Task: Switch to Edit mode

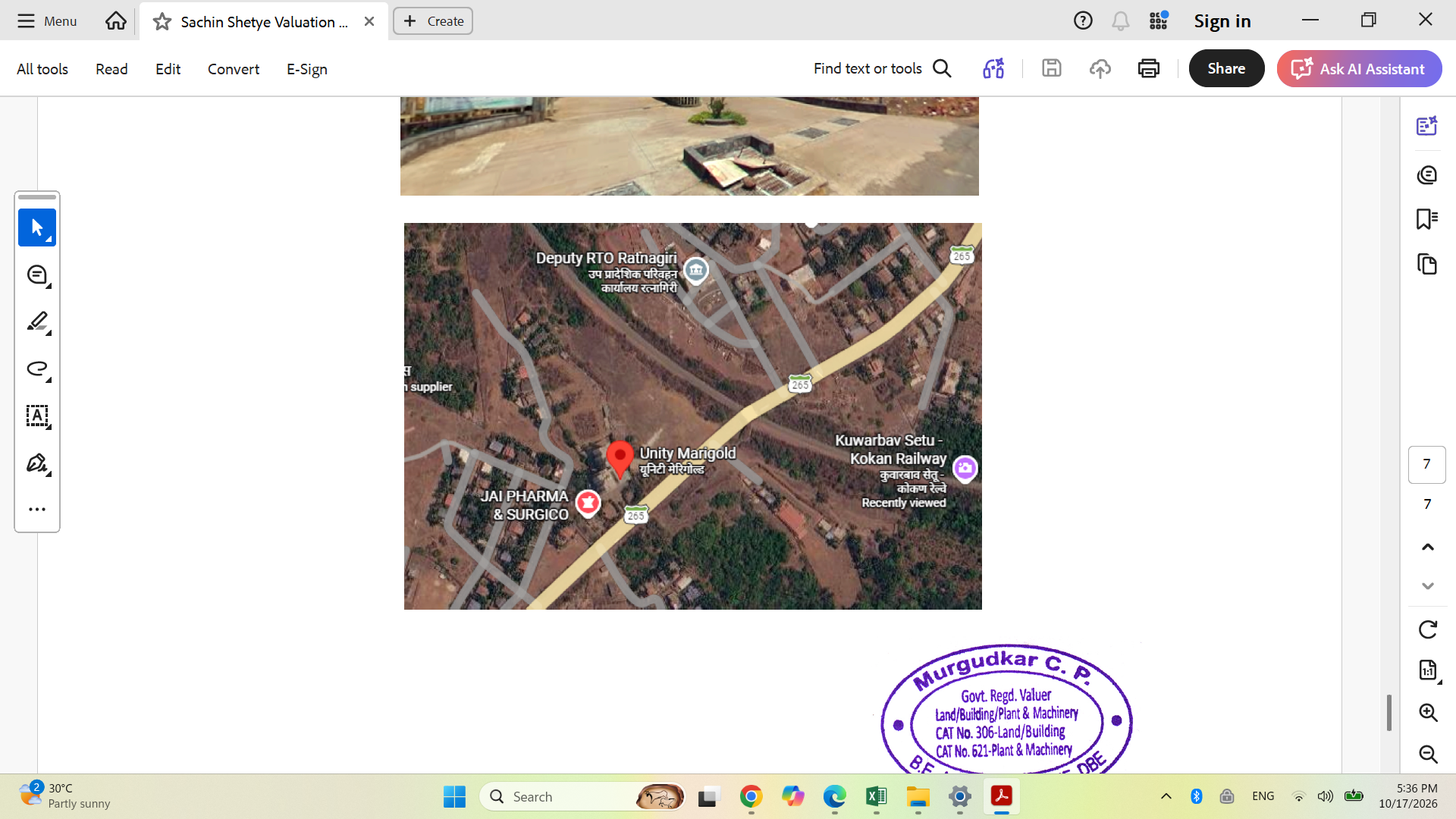Action: (x=168, y=69)
